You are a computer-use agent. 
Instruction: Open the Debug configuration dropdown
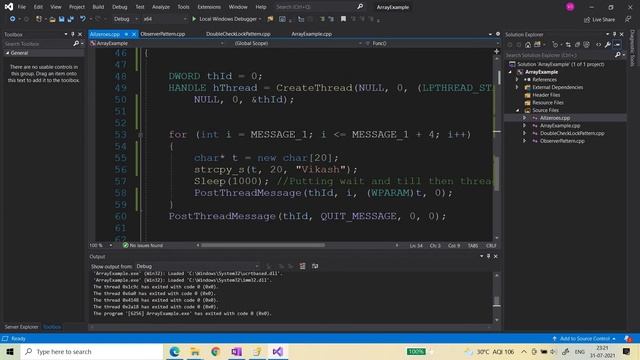point(126,19)
